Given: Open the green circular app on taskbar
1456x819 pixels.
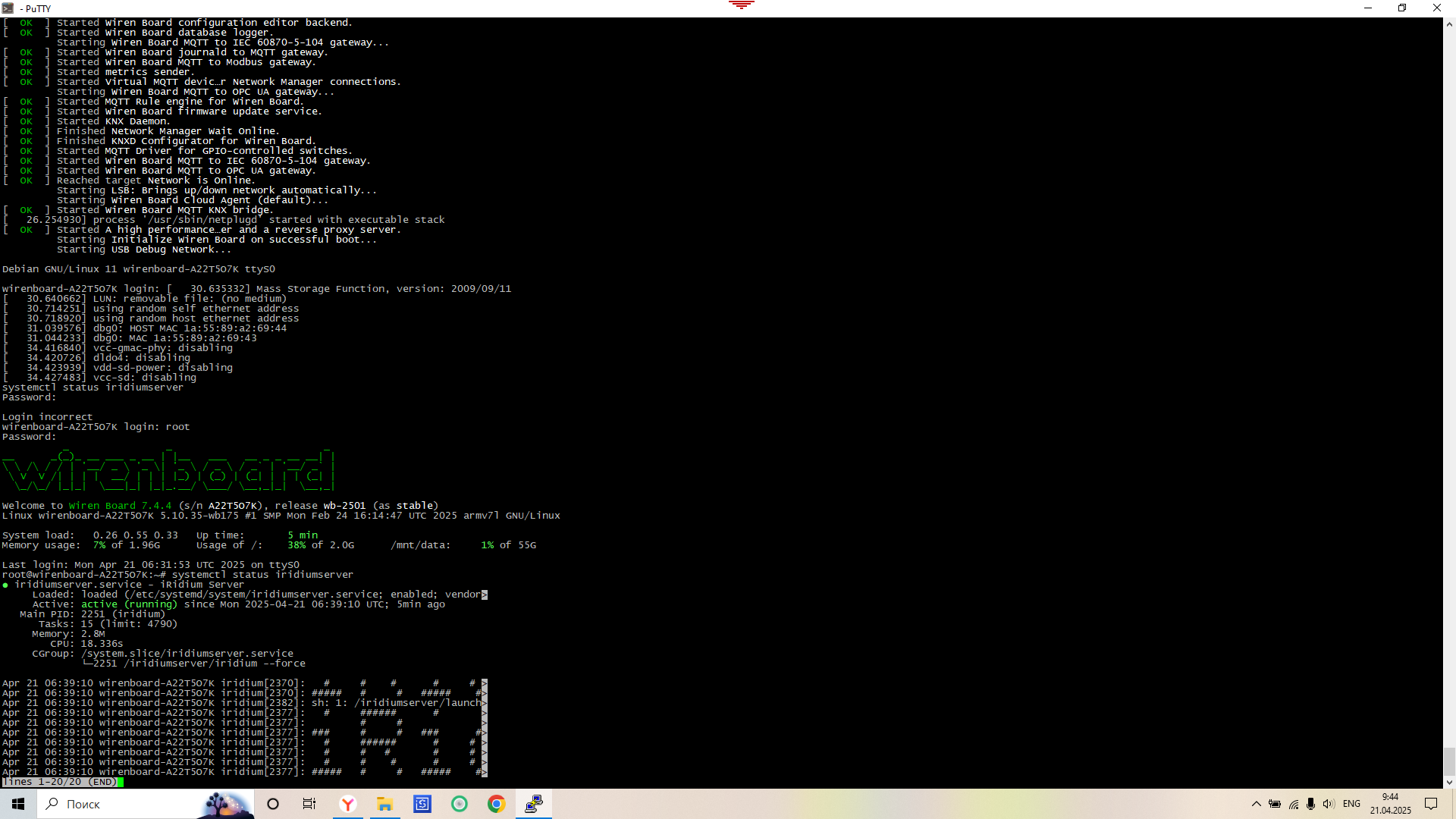Looking at the screenshot, I should point(460,804).
